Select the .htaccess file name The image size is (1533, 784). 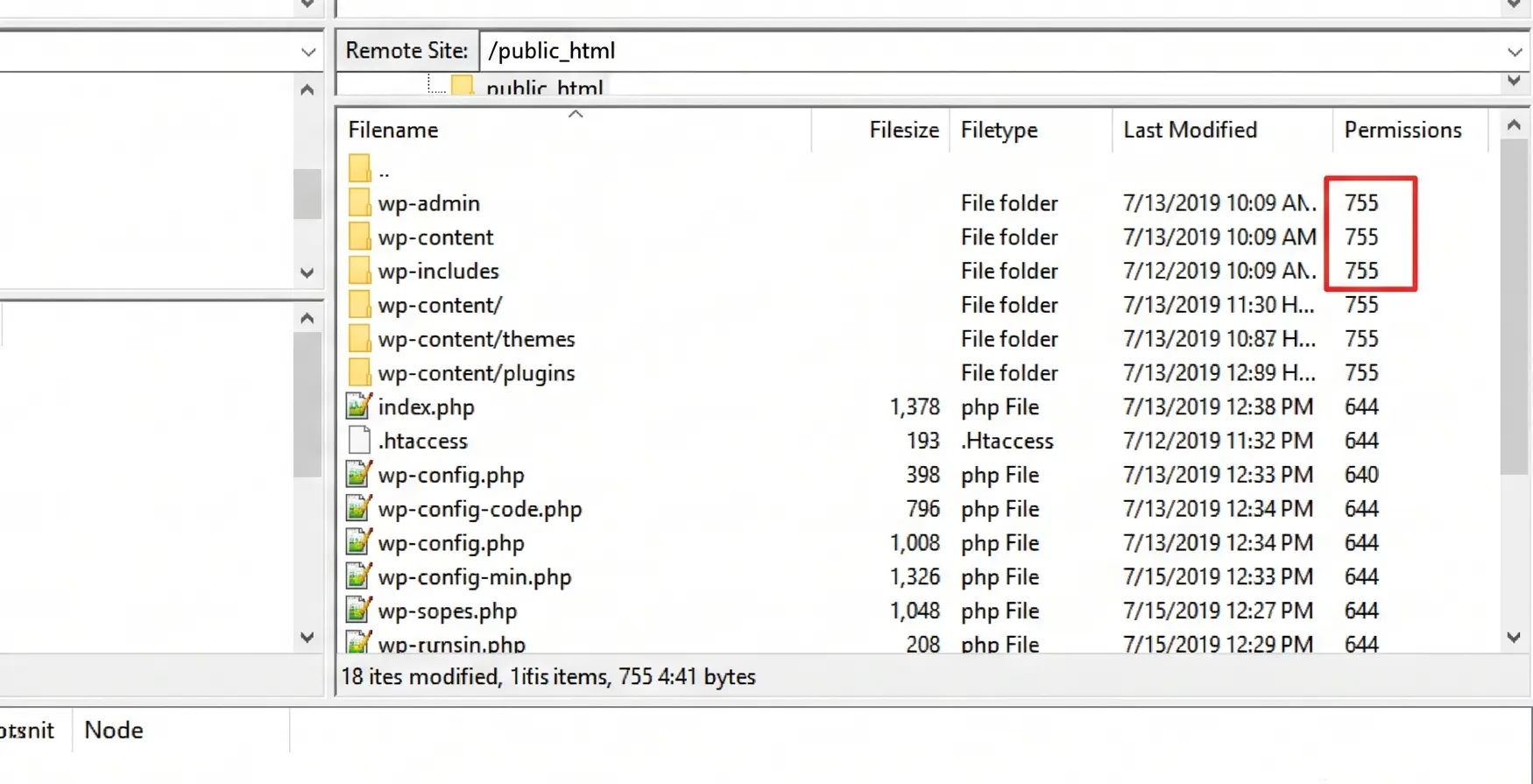tap(423, 441)
